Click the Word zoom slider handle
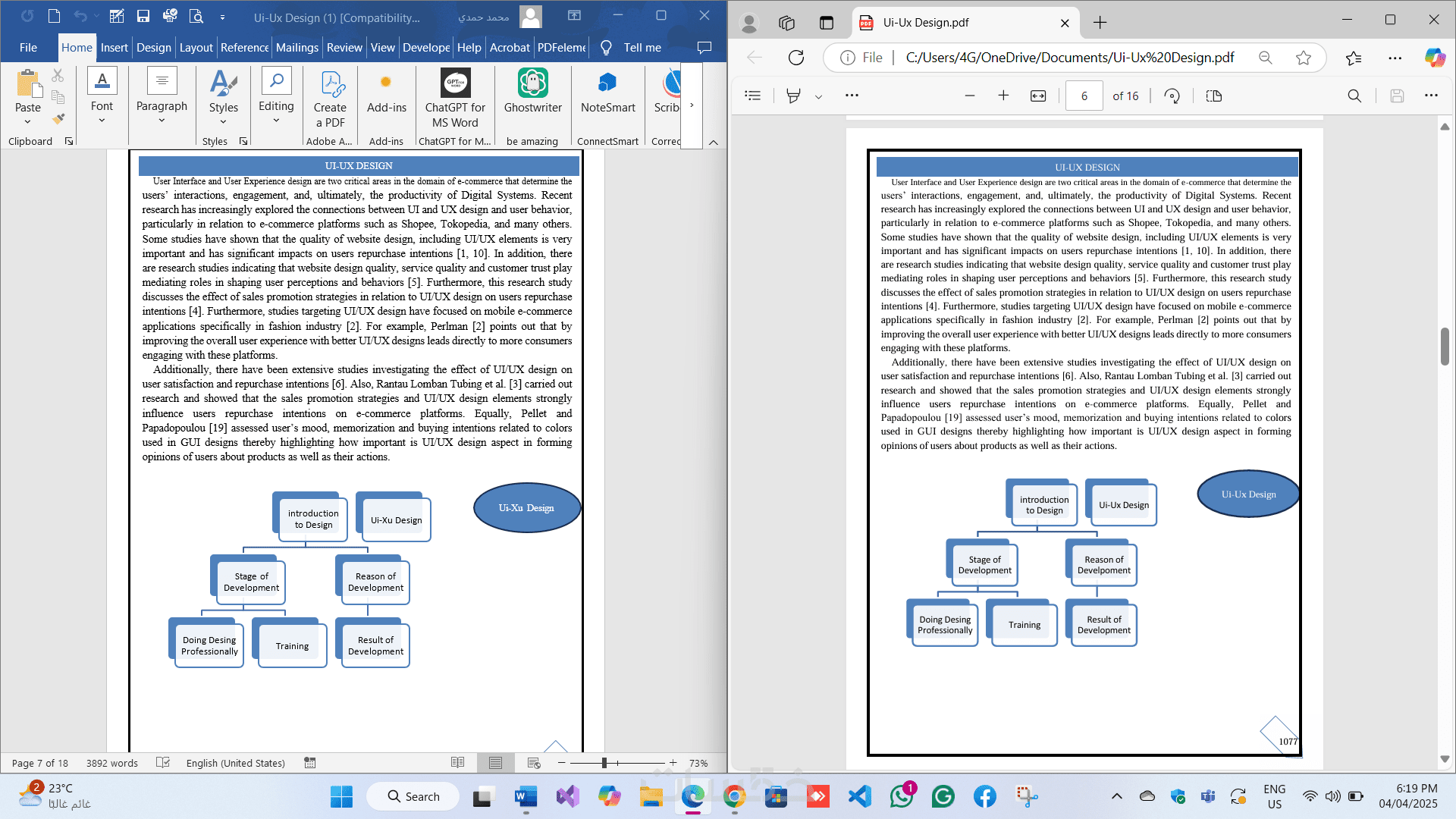 (604, 763)
